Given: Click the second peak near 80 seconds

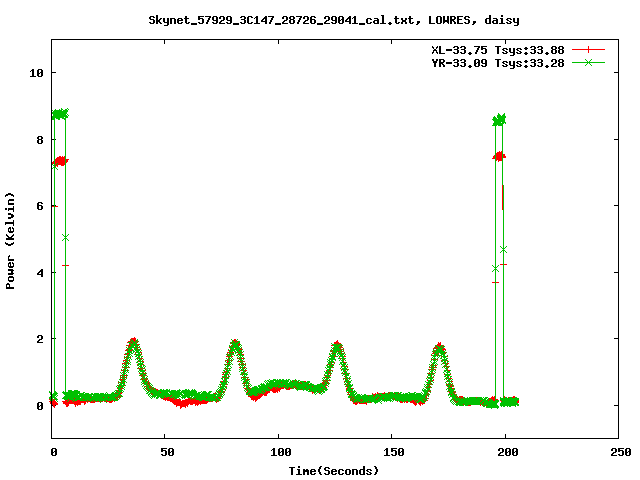Looking at the screenshot, I should coord(235,345).
